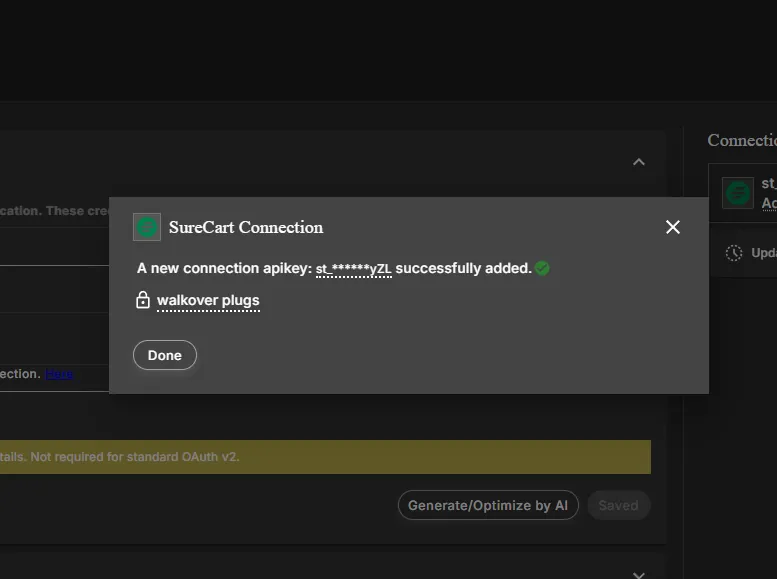Click the walkover plugs connection name
This screenshot has width=777, height=579.
point(208,300)
